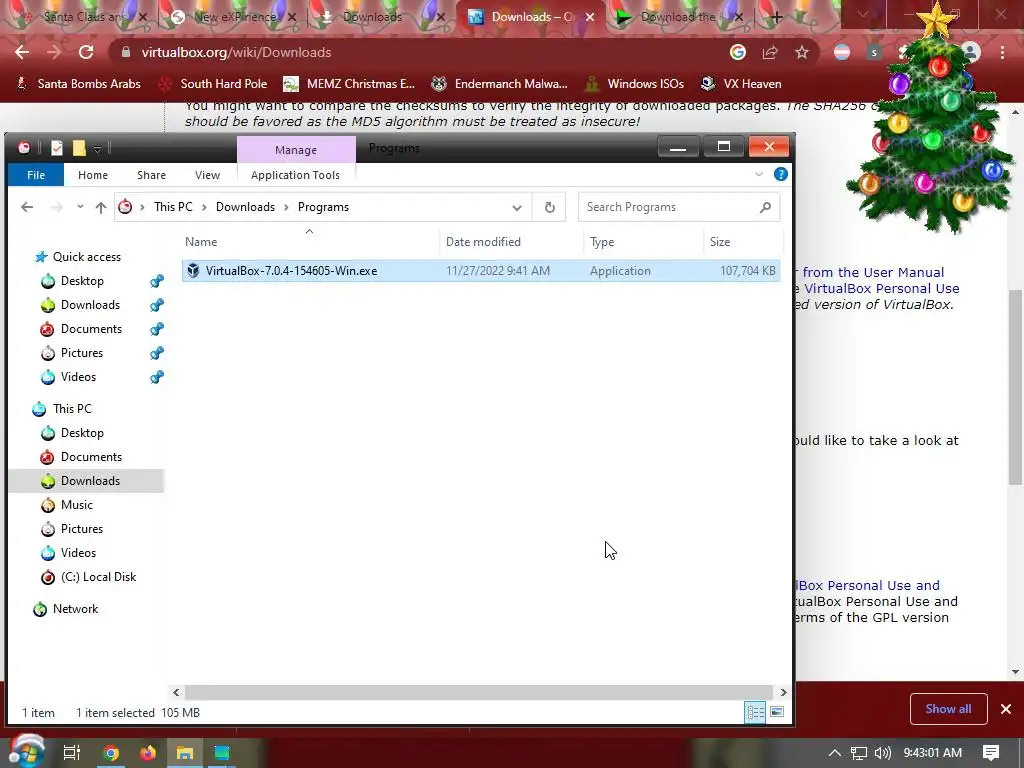Go up one folder level in Explorer
Image resolution: width=1024 pixels, height=768 pixels.
101,207
